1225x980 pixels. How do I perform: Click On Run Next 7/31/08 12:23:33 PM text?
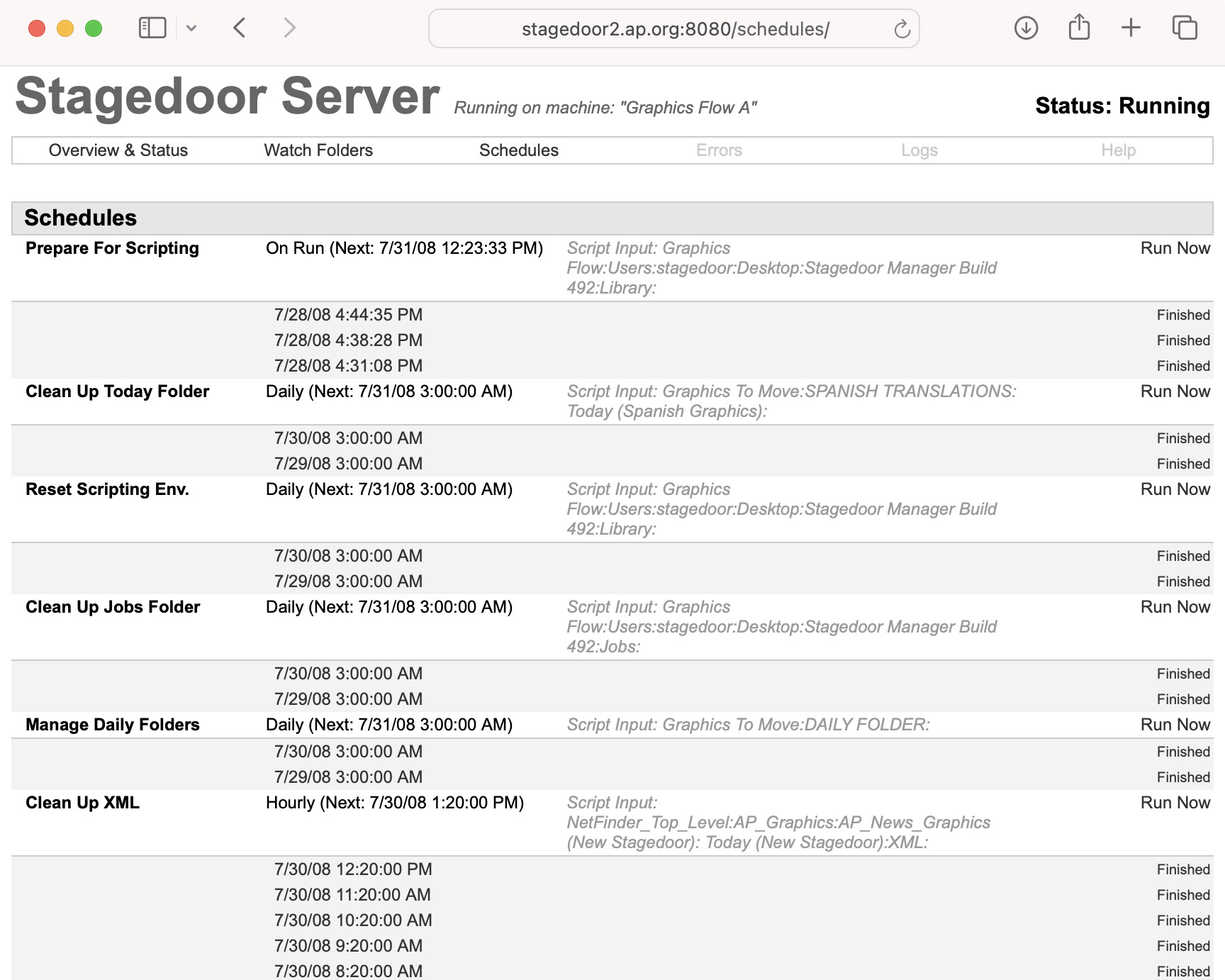(x=404, y=248)
